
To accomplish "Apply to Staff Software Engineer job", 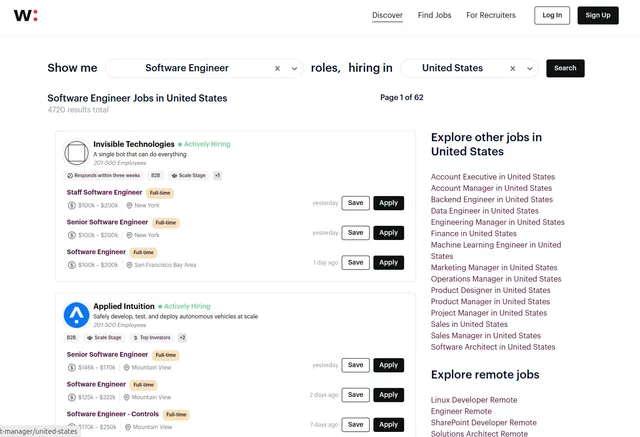I will 389,203.
